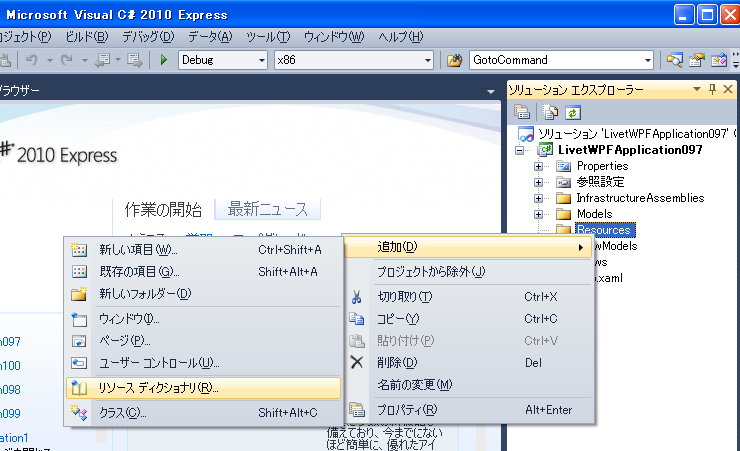Click the navigate-forward toolbar icon
740x451 pixels.
(x=135, y=60)
